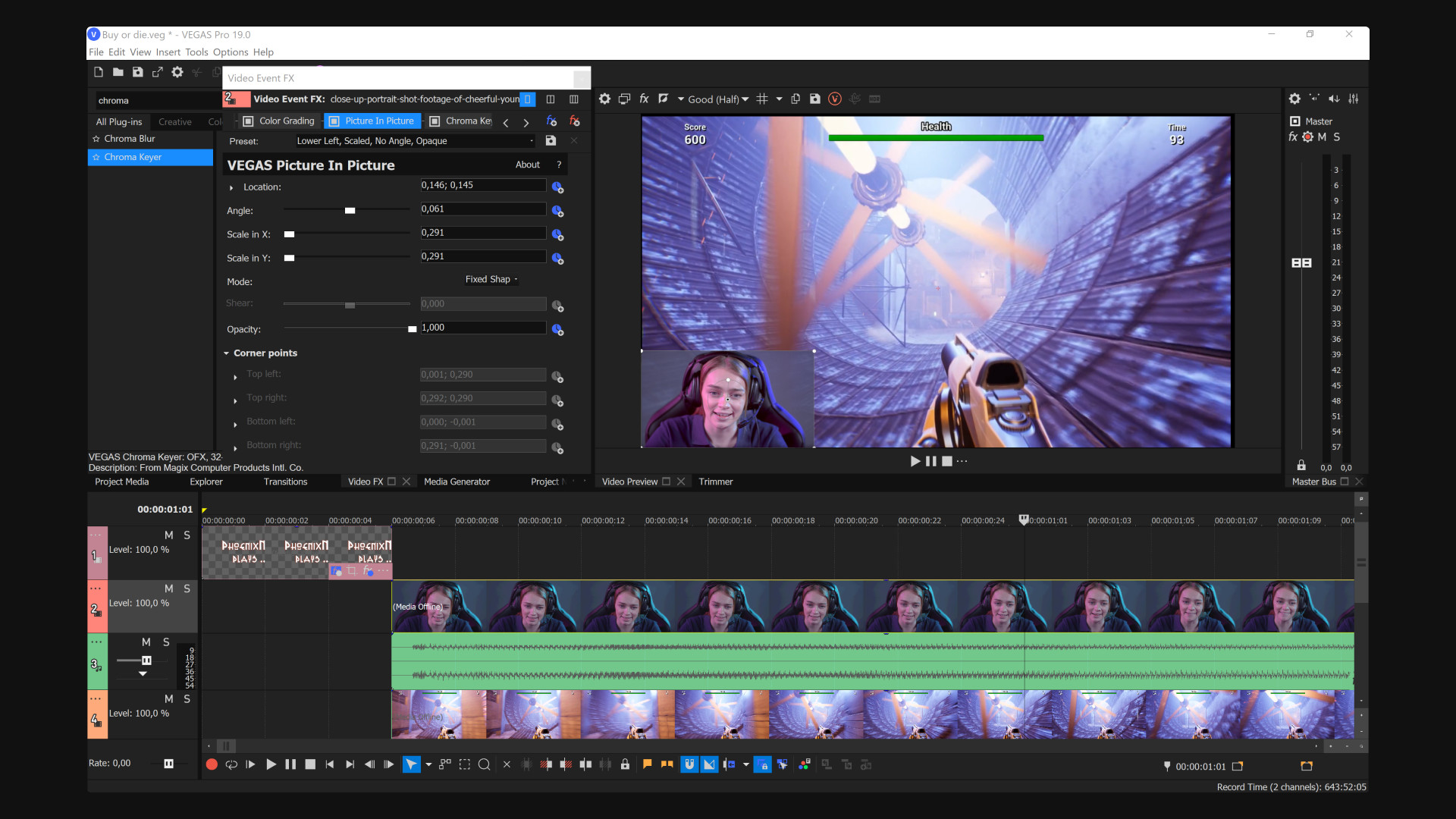Image resolution: width=1456 pixels, height=819 pixels.
Task: Mute the Master bus channel
Action: pos(1322,137)
